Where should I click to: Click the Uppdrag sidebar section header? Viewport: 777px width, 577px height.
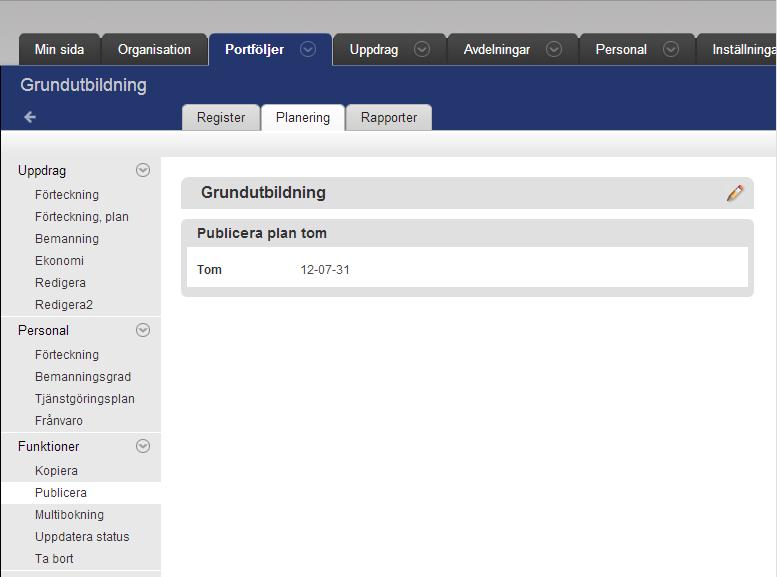[42, 171]
